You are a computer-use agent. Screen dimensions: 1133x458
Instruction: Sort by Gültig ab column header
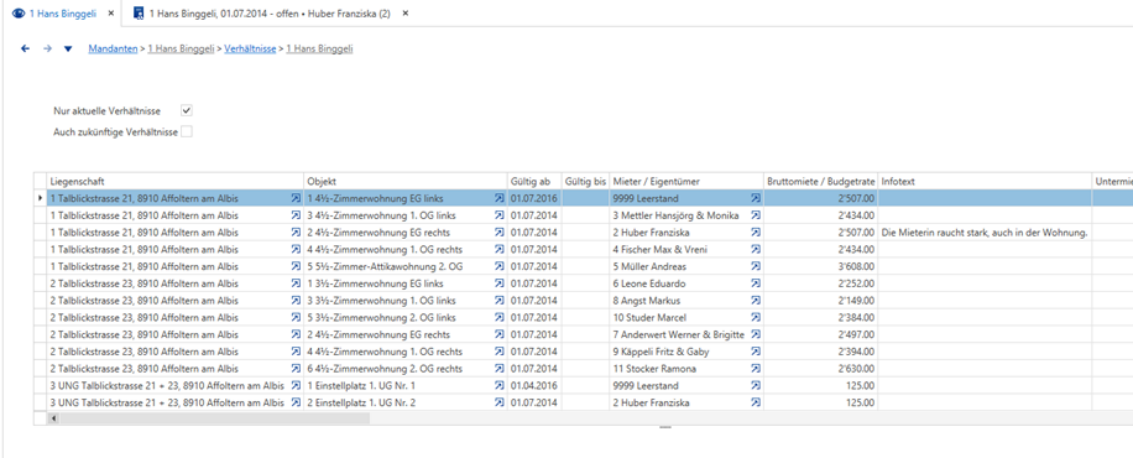(x=535, y=181)
